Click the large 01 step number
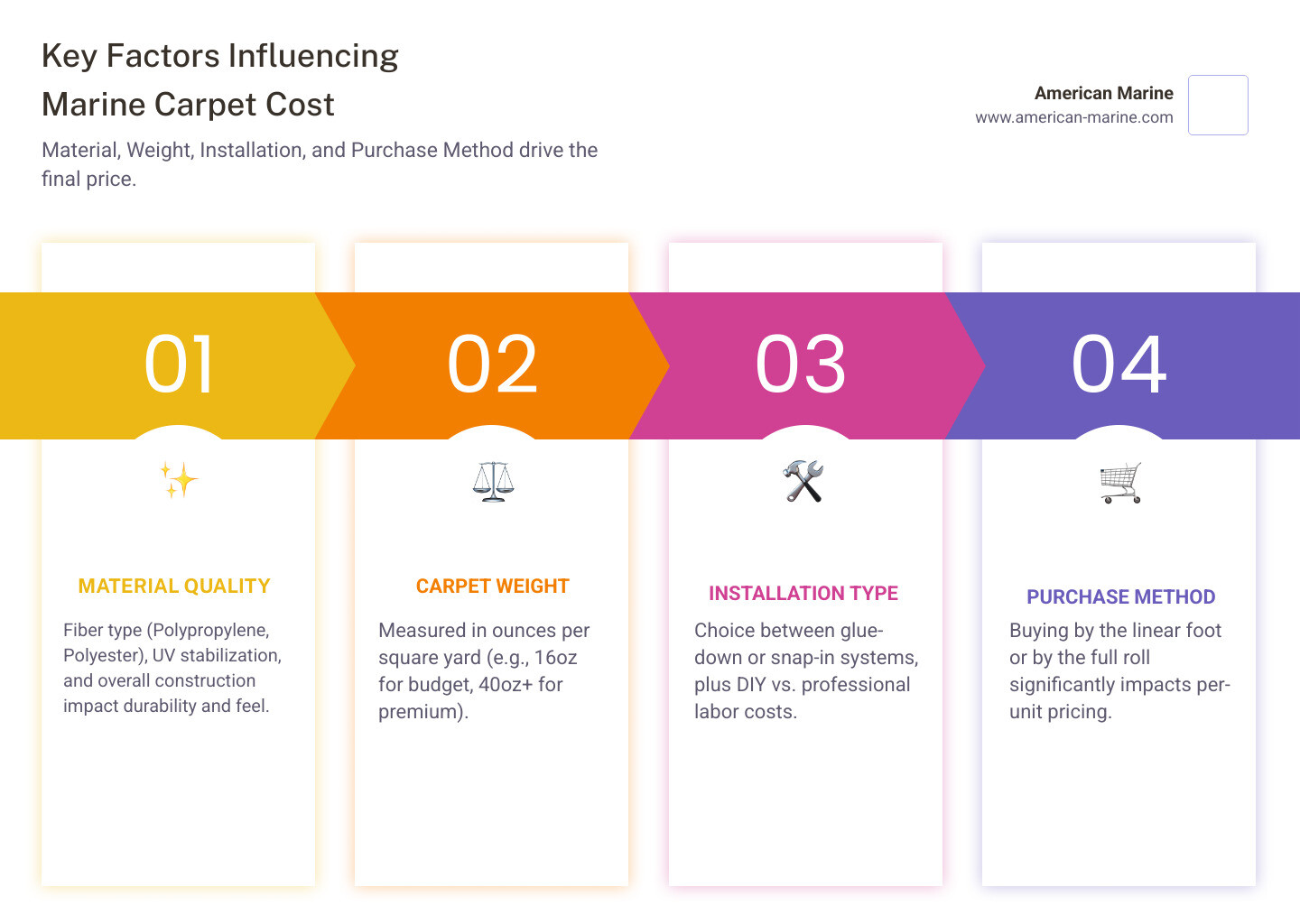 [x=180, y=365]
